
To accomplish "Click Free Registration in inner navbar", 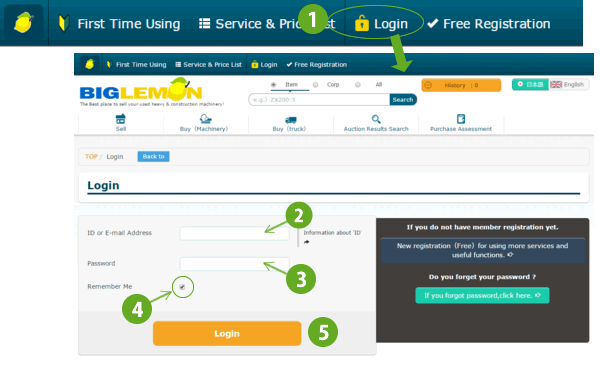I will [317, 65].
